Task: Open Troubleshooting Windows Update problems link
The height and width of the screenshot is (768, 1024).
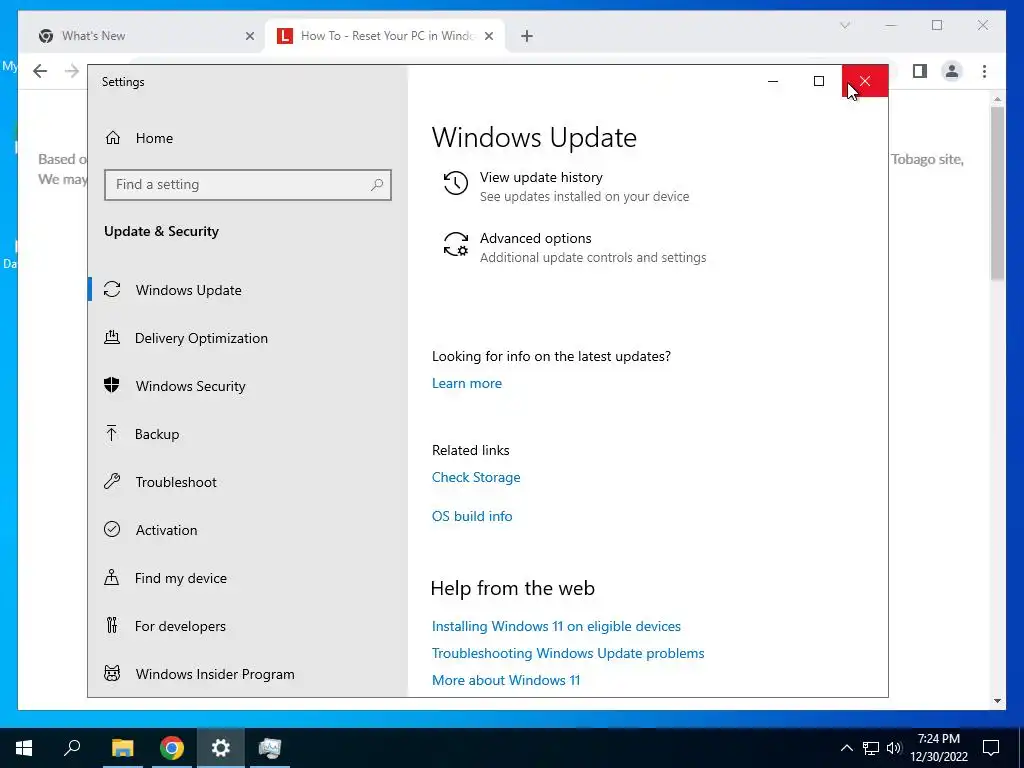Action: 568,653
